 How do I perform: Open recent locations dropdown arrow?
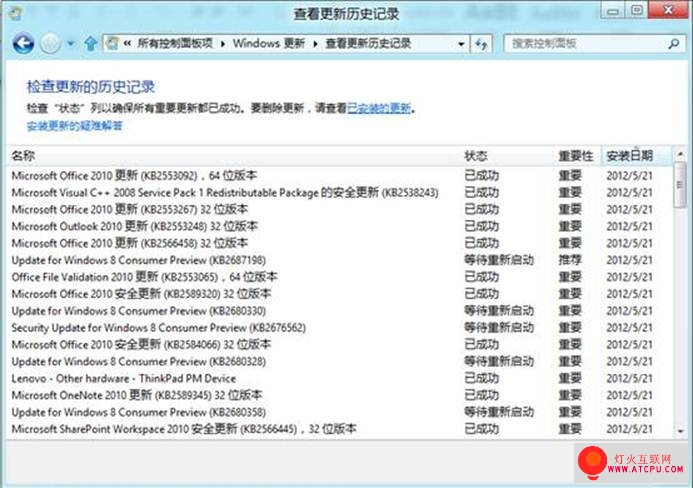(x=71, y=44)
